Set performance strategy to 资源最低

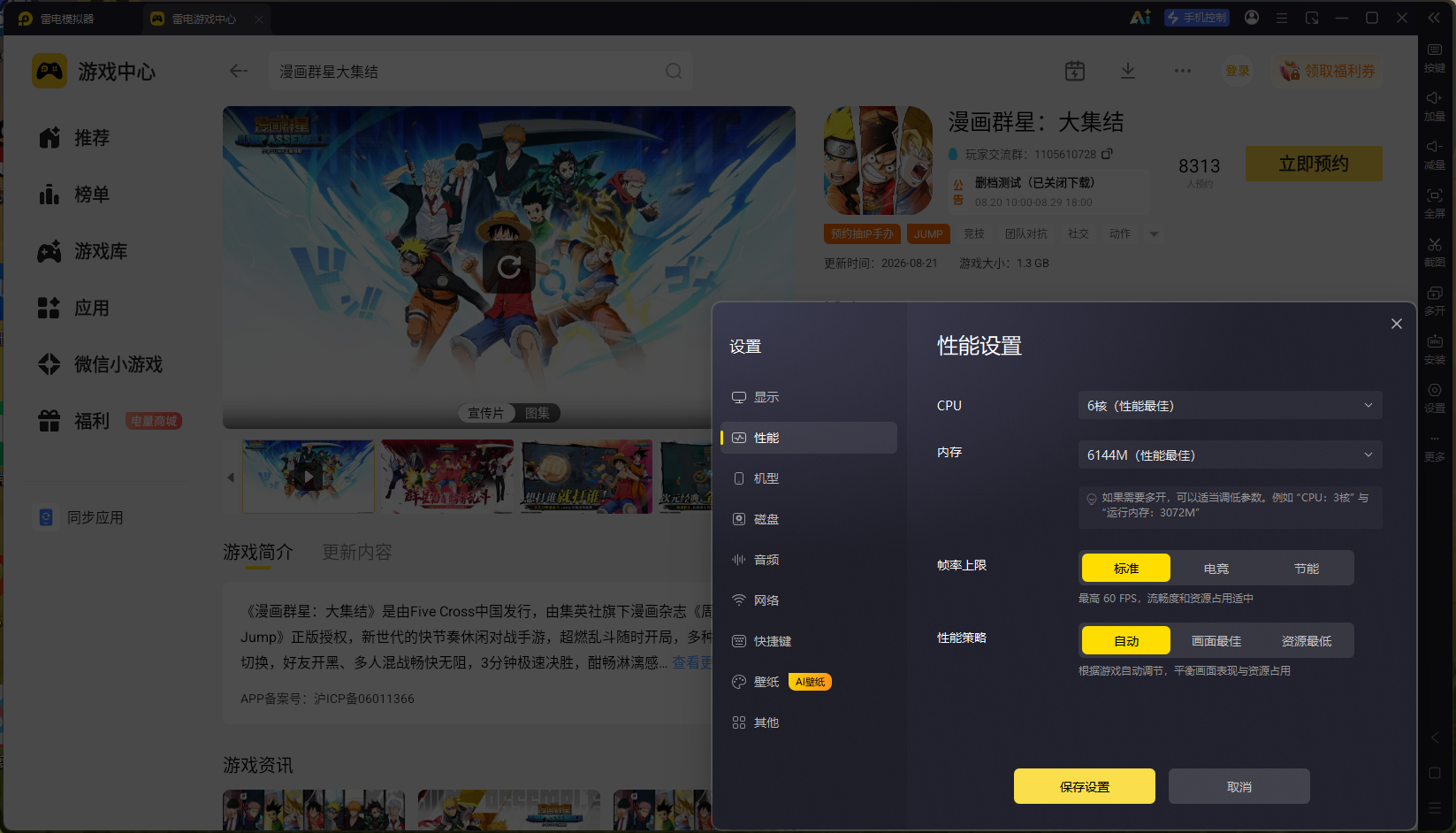1307,641
